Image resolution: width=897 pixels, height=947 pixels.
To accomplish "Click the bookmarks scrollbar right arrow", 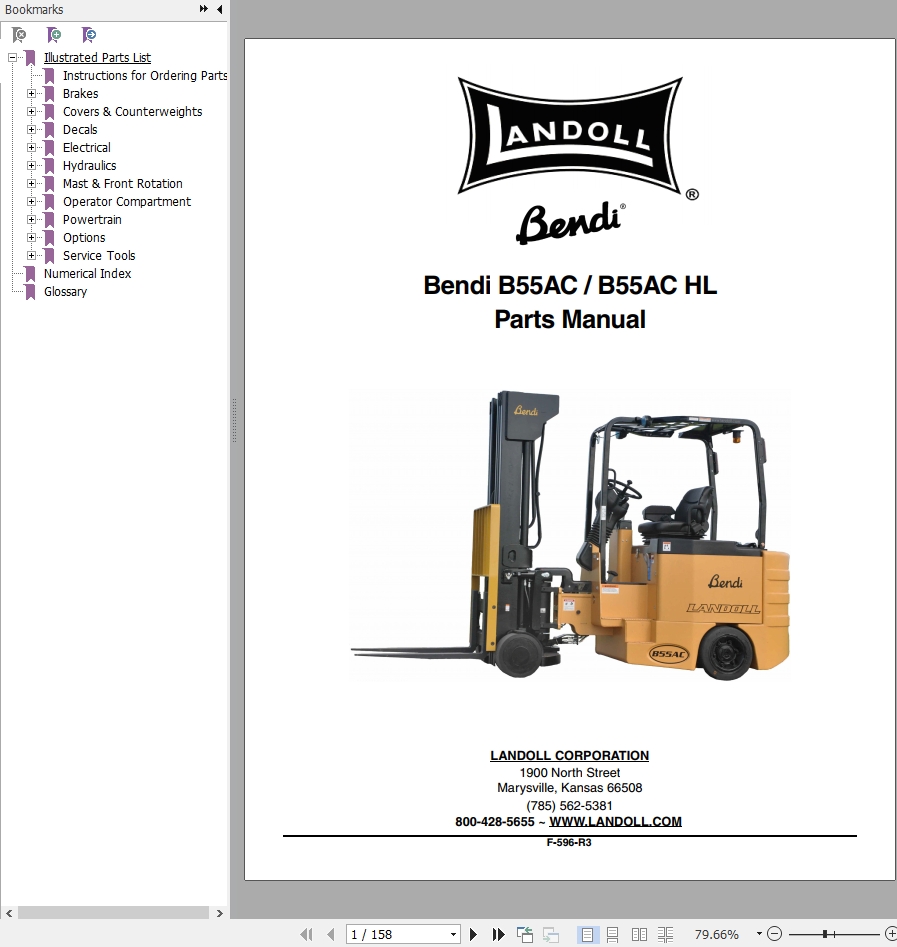I will point(220,913).
